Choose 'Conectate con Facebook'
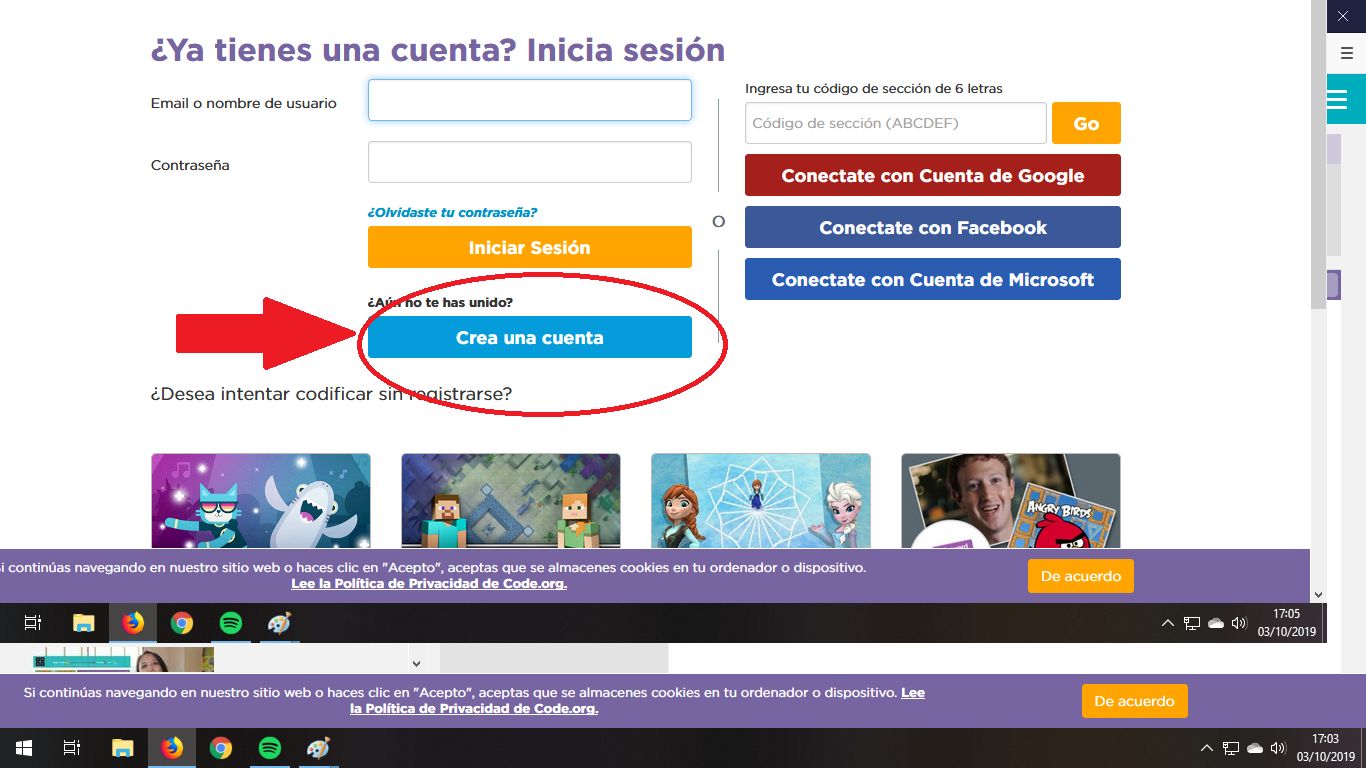The image size is (1366, 768). pyautogui.click(x=932, y=228)
